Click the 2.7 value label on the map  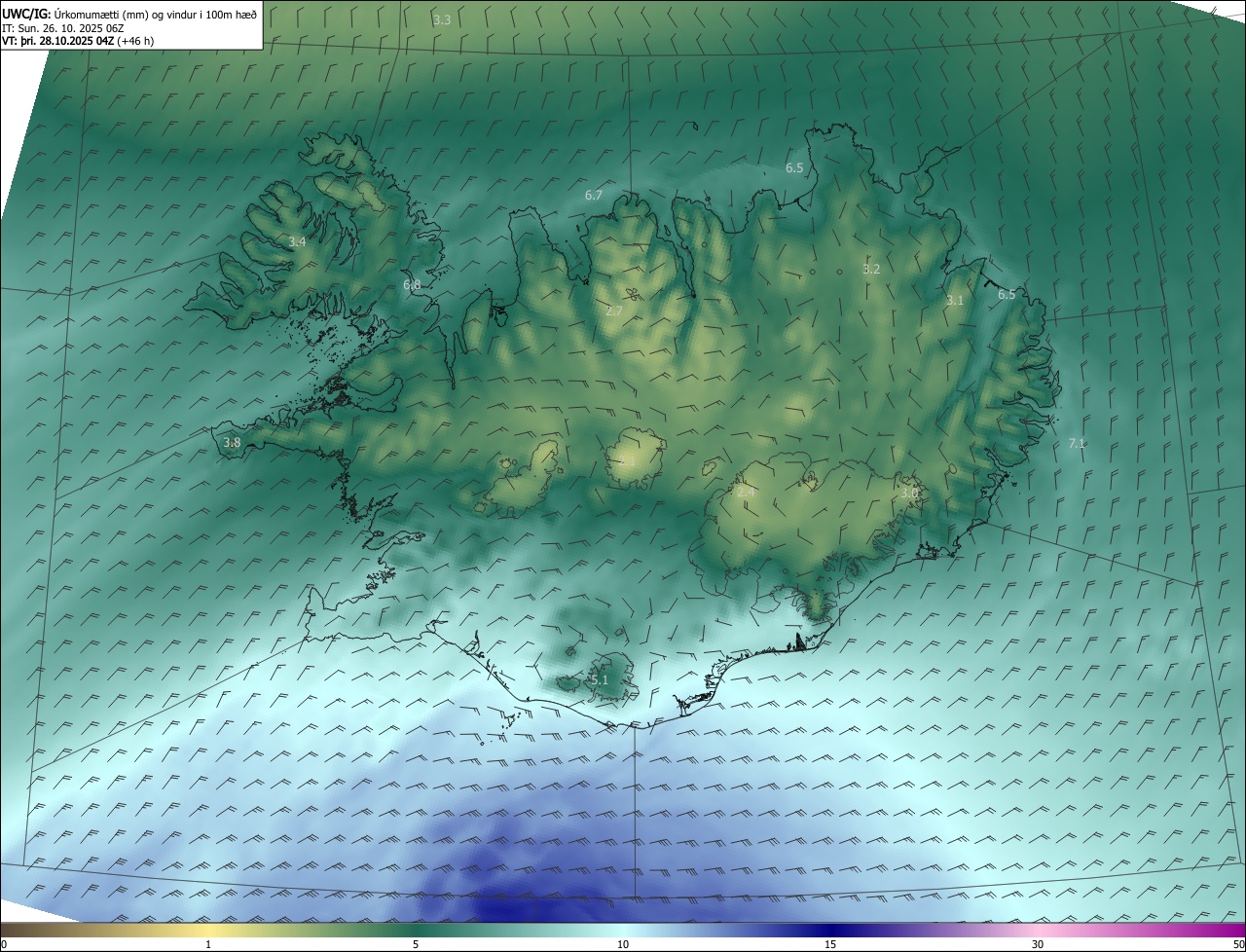(x=614, y=311)
